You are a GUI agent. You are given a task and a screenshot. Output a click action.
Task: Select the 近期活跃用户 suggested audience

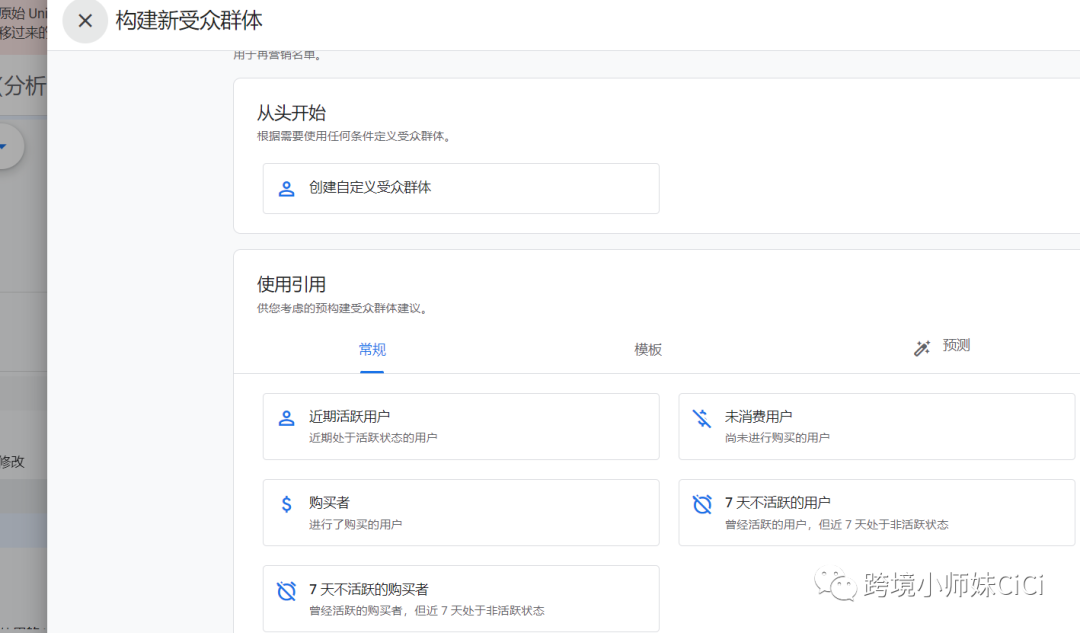pos(460,426)
